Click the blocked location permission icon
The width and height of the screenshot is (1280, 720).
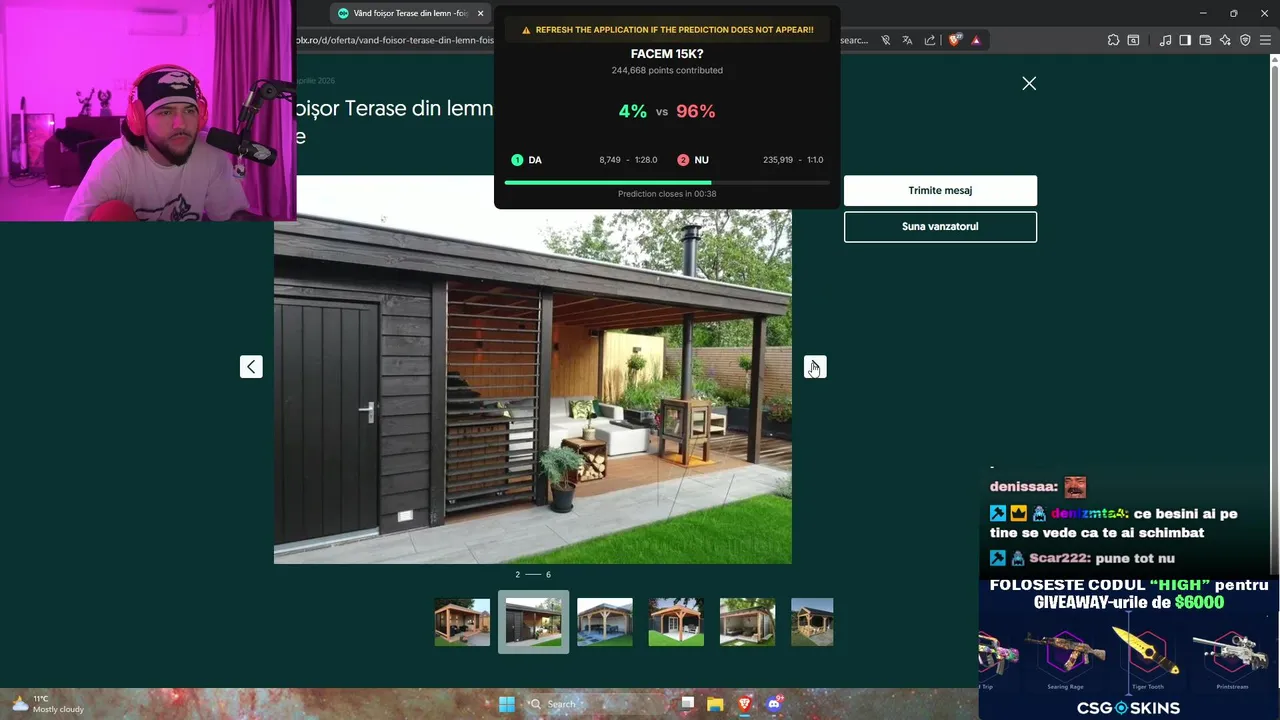(885, 40)
